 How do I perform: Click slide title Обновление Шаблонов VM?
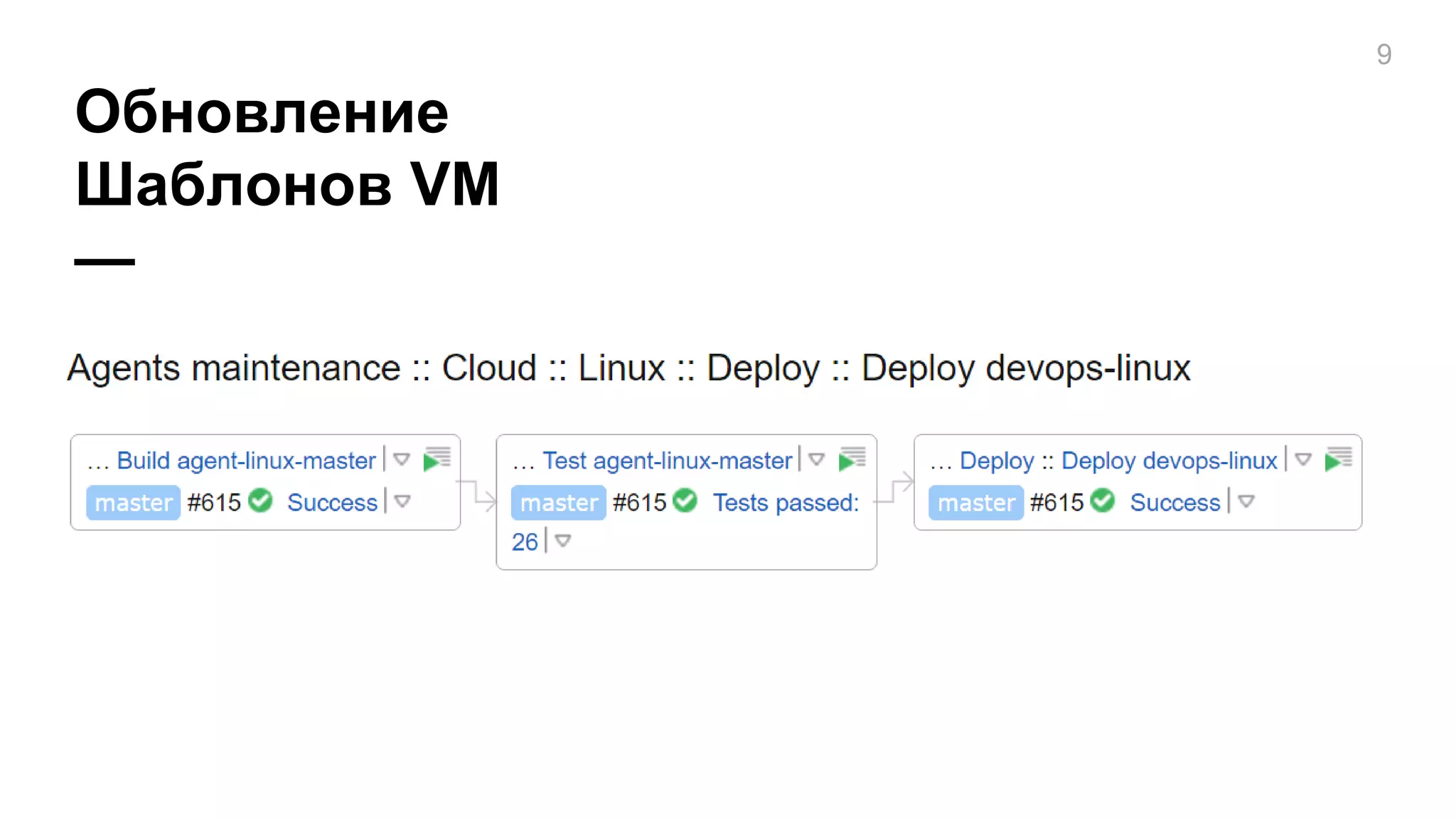pos(287,148)
